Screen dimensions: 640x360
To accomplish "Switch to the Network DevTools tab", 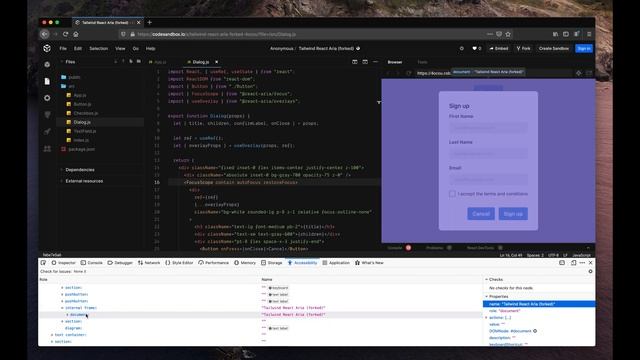I will point(149,263).
